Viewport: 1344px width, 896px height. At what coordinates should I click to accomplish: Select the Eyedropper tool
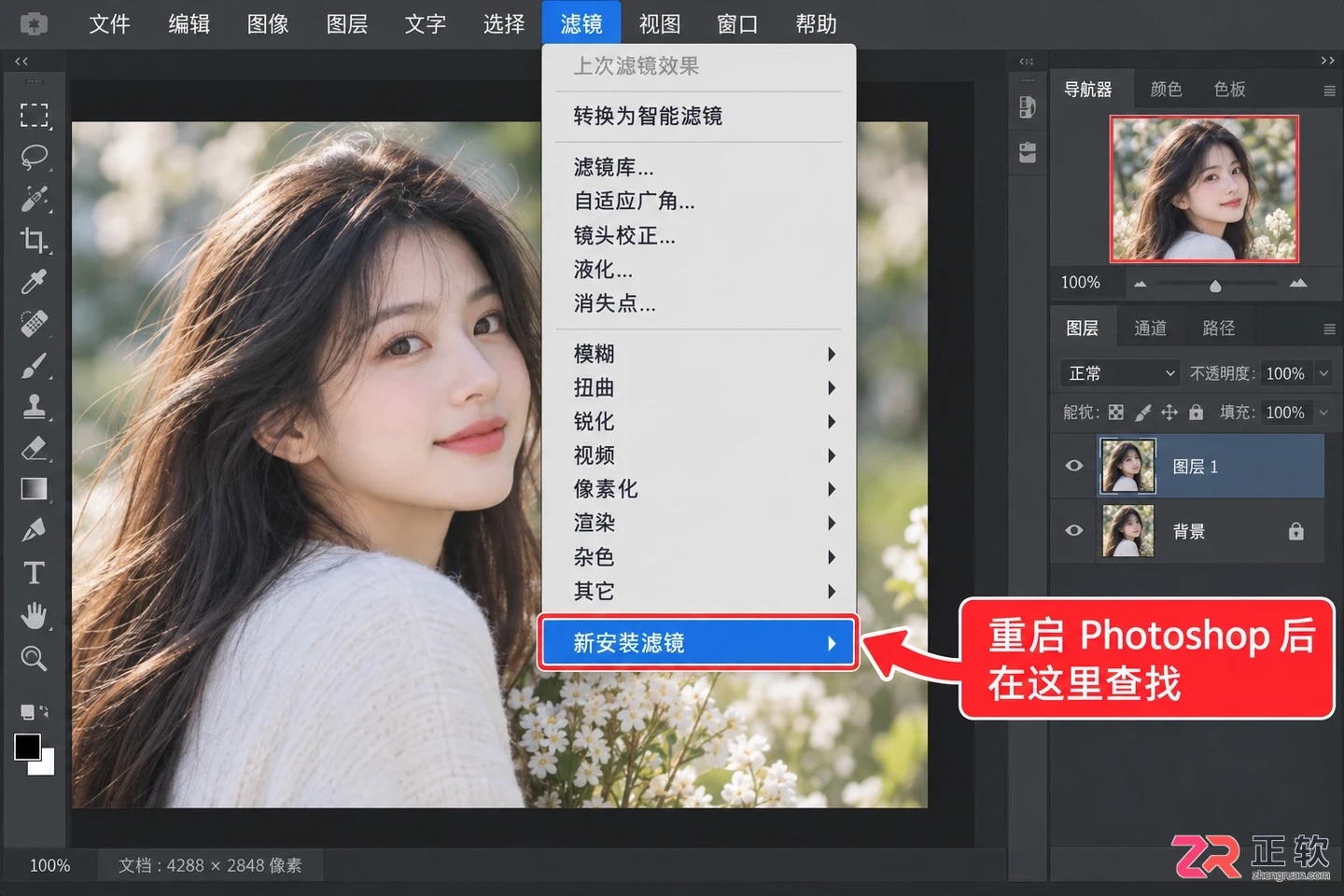[35, 281]
